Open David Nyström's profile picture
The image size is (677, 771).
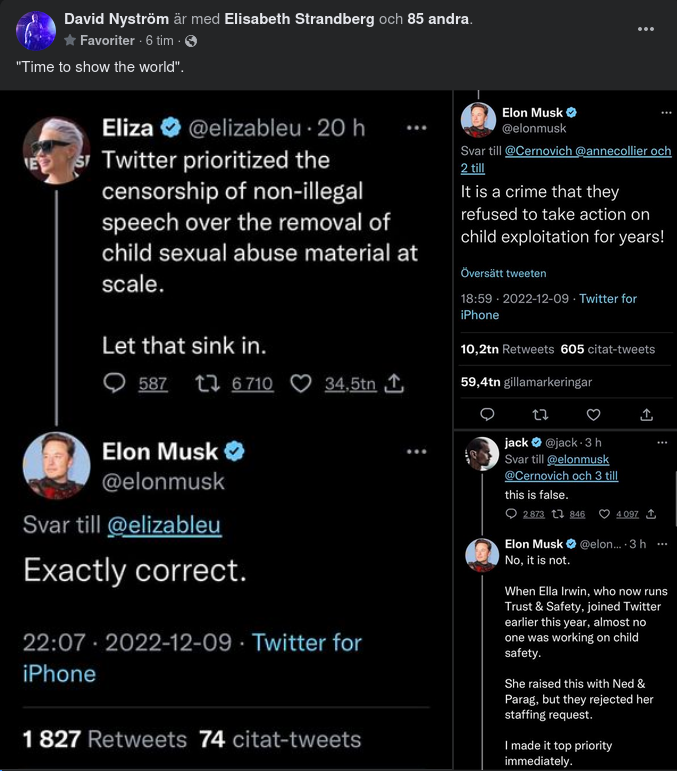35,31
